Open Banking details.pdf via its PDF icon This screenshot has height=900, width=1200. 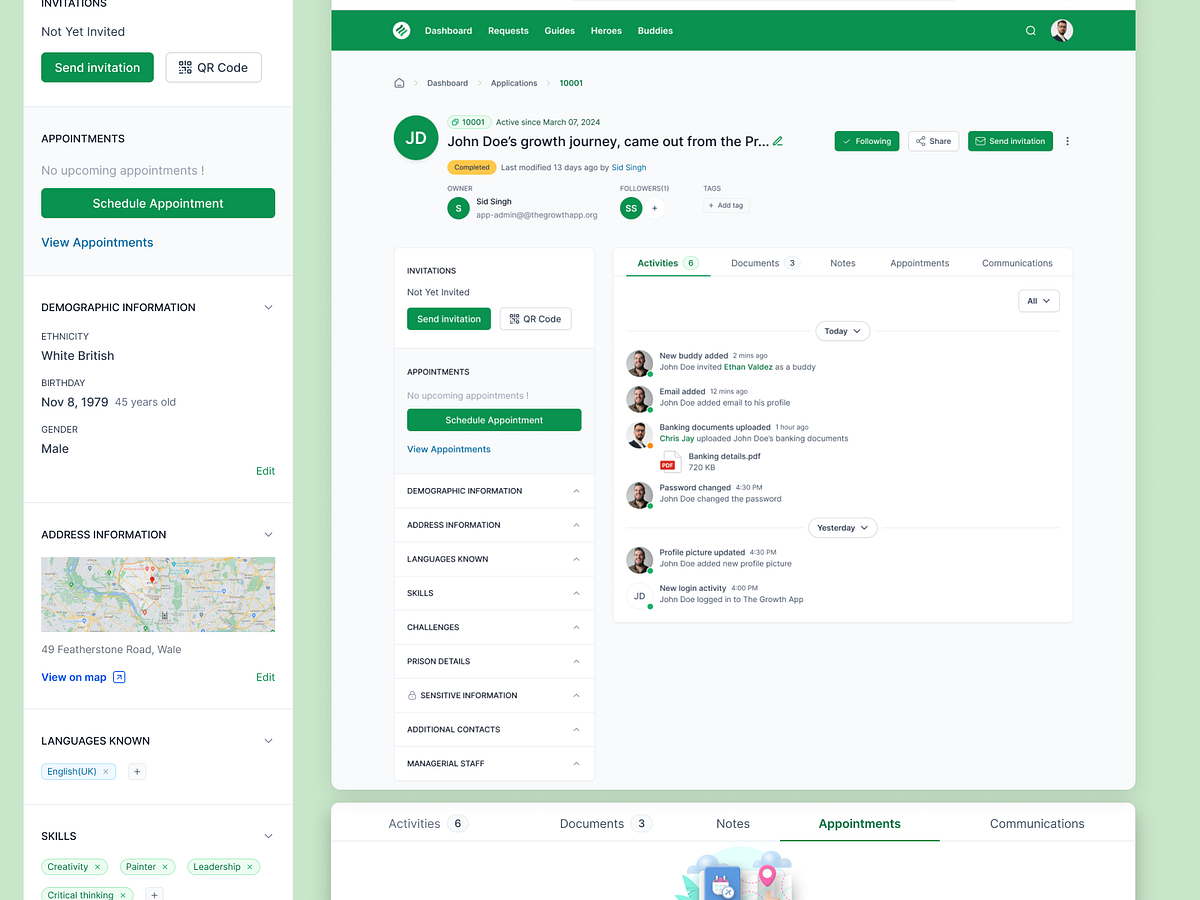(669, 461)
